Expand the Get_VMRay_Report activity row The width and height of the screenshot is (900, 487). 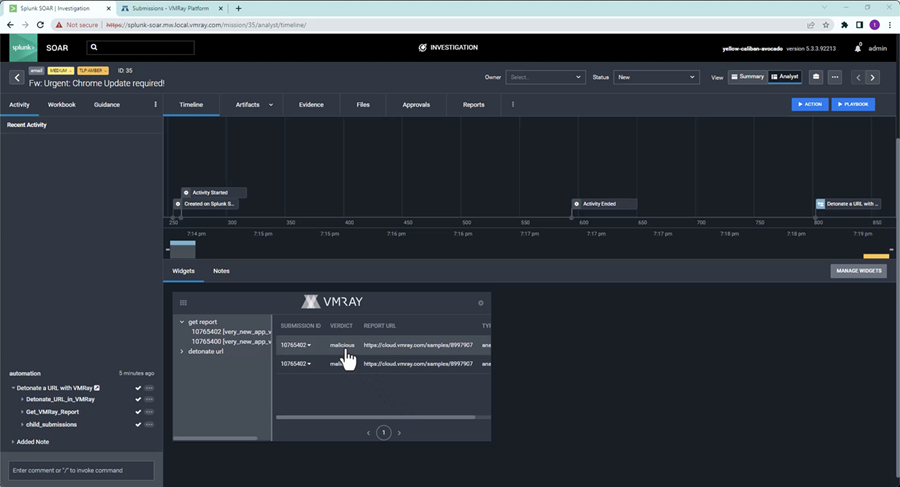click(x=22, y=412)
